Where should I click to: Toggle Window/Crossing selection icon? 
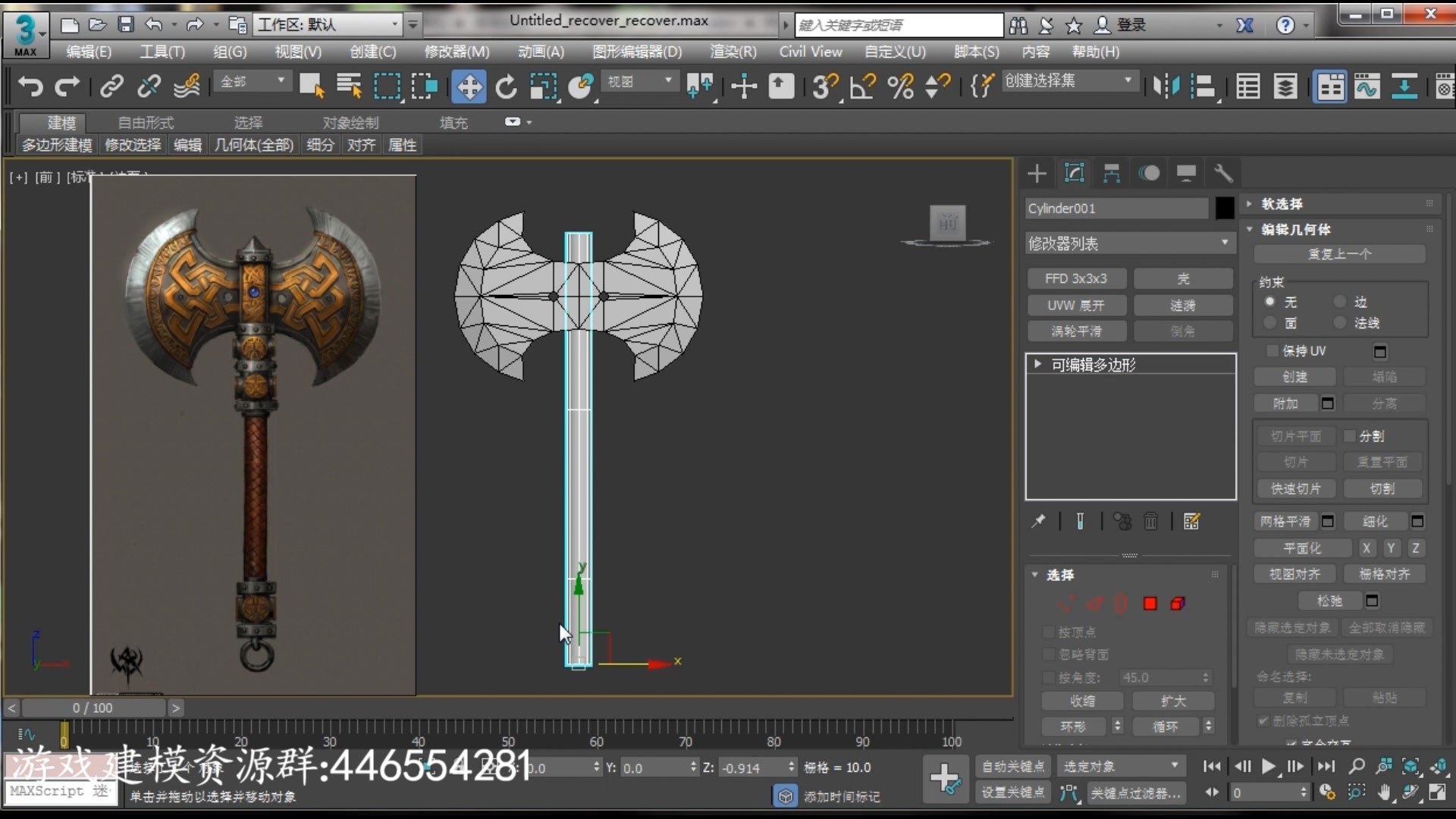tap(424, 86)
